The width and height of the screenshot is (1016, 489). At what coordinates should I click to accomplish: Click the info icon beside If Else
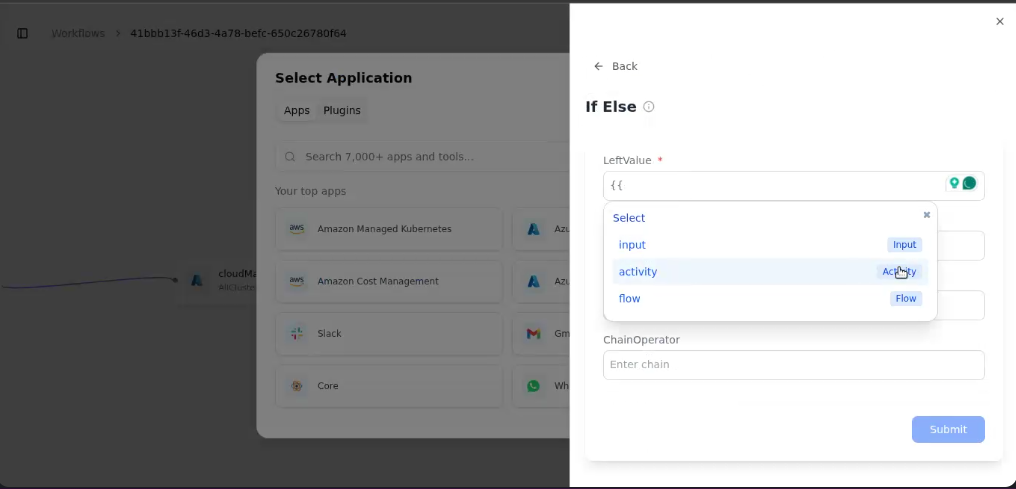coord(649,107)
